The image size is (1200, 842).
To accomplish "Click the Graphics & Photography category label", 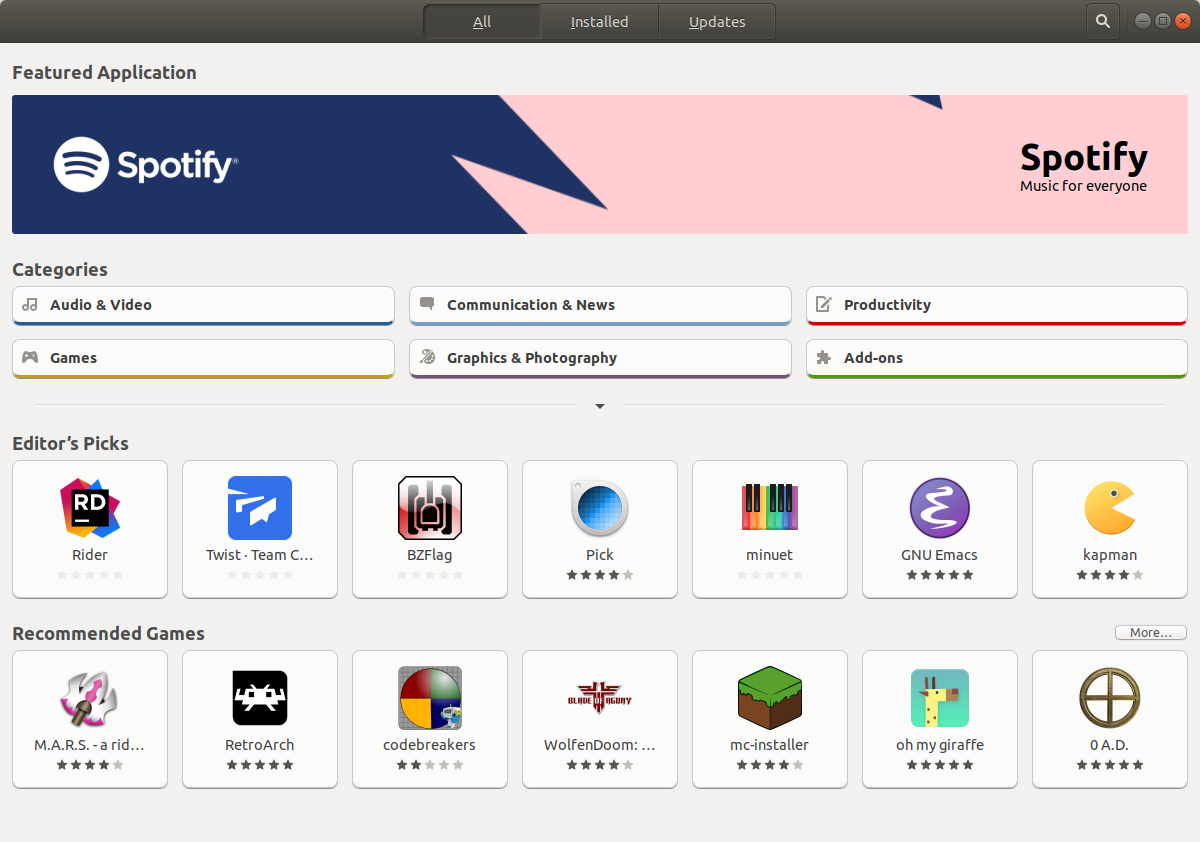I will 532,358.
